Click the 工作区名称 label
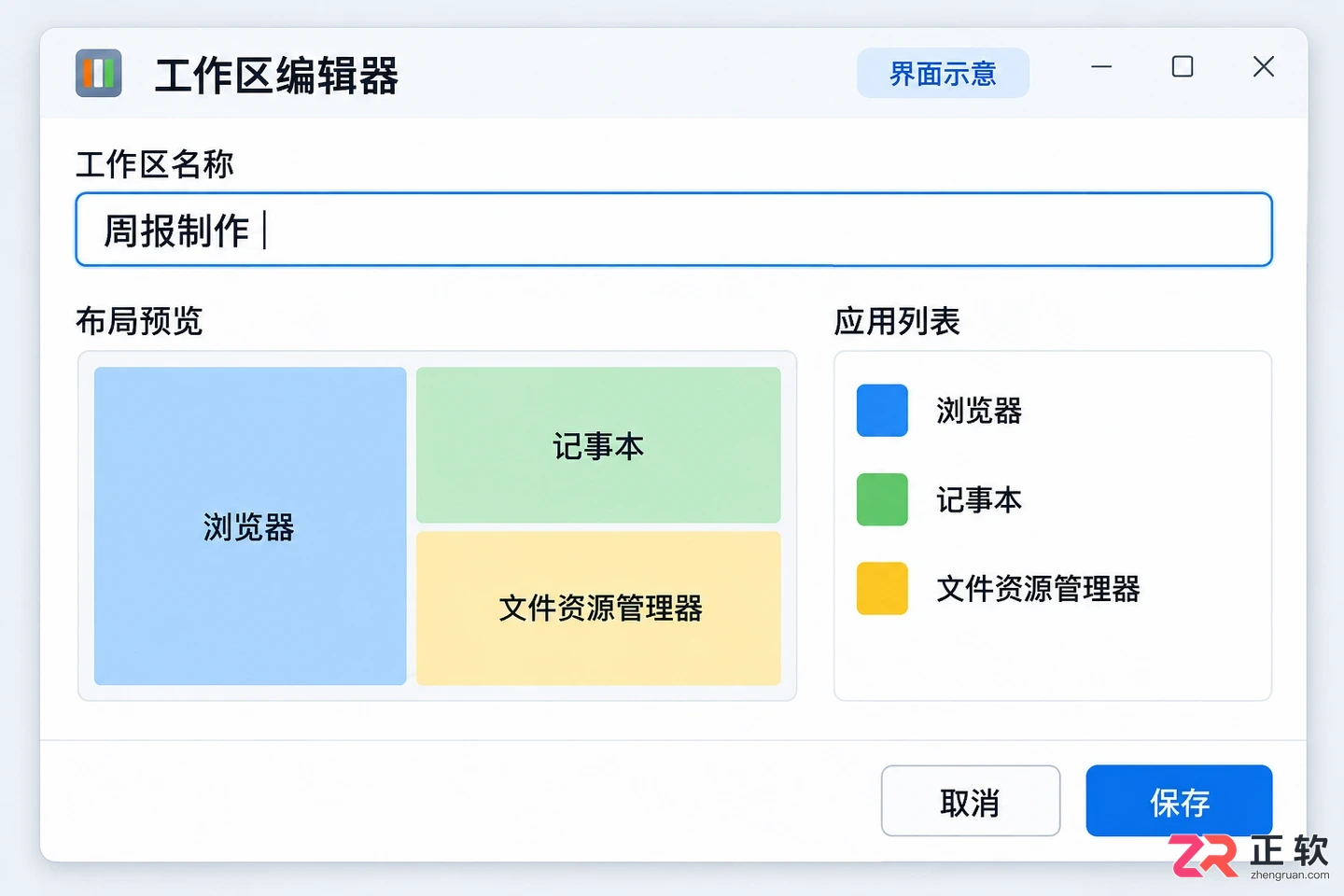The width and height of the screenshot is (1344, 896). tap(155, 164)
